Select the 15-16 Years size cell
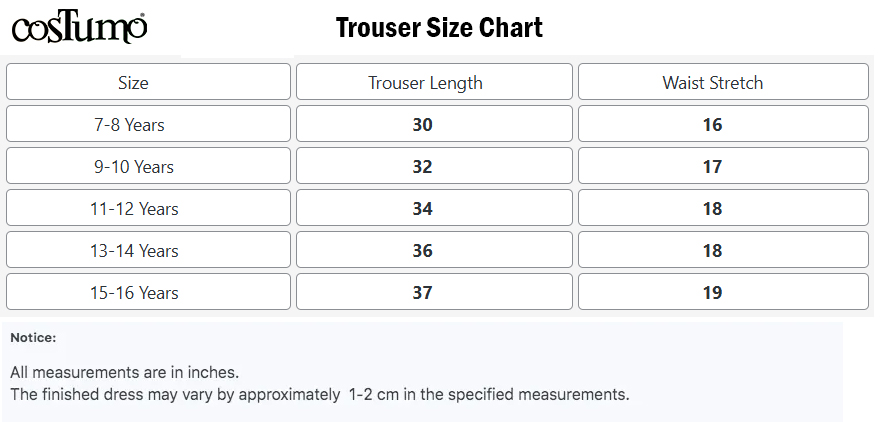Screen dimensions: 880x422 coord(148,292)
